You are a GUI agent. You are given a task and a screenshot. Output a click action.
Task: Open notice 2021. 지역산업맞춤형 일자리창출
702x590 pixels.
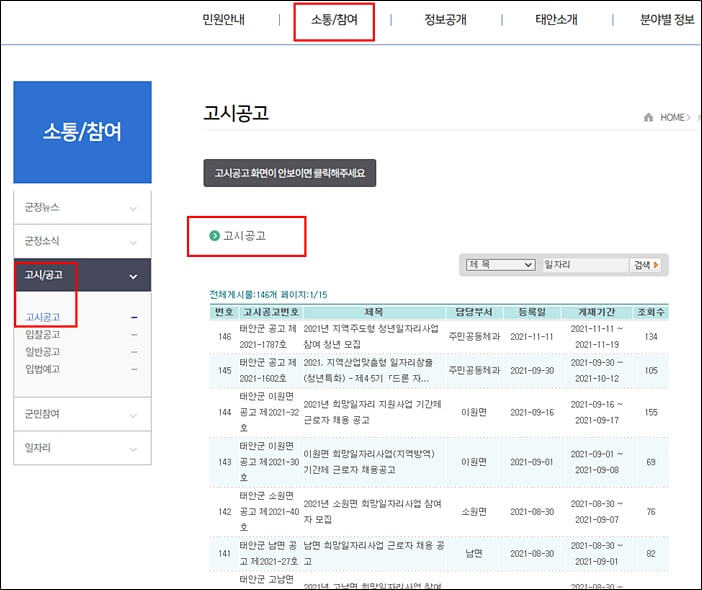[368, 371]
